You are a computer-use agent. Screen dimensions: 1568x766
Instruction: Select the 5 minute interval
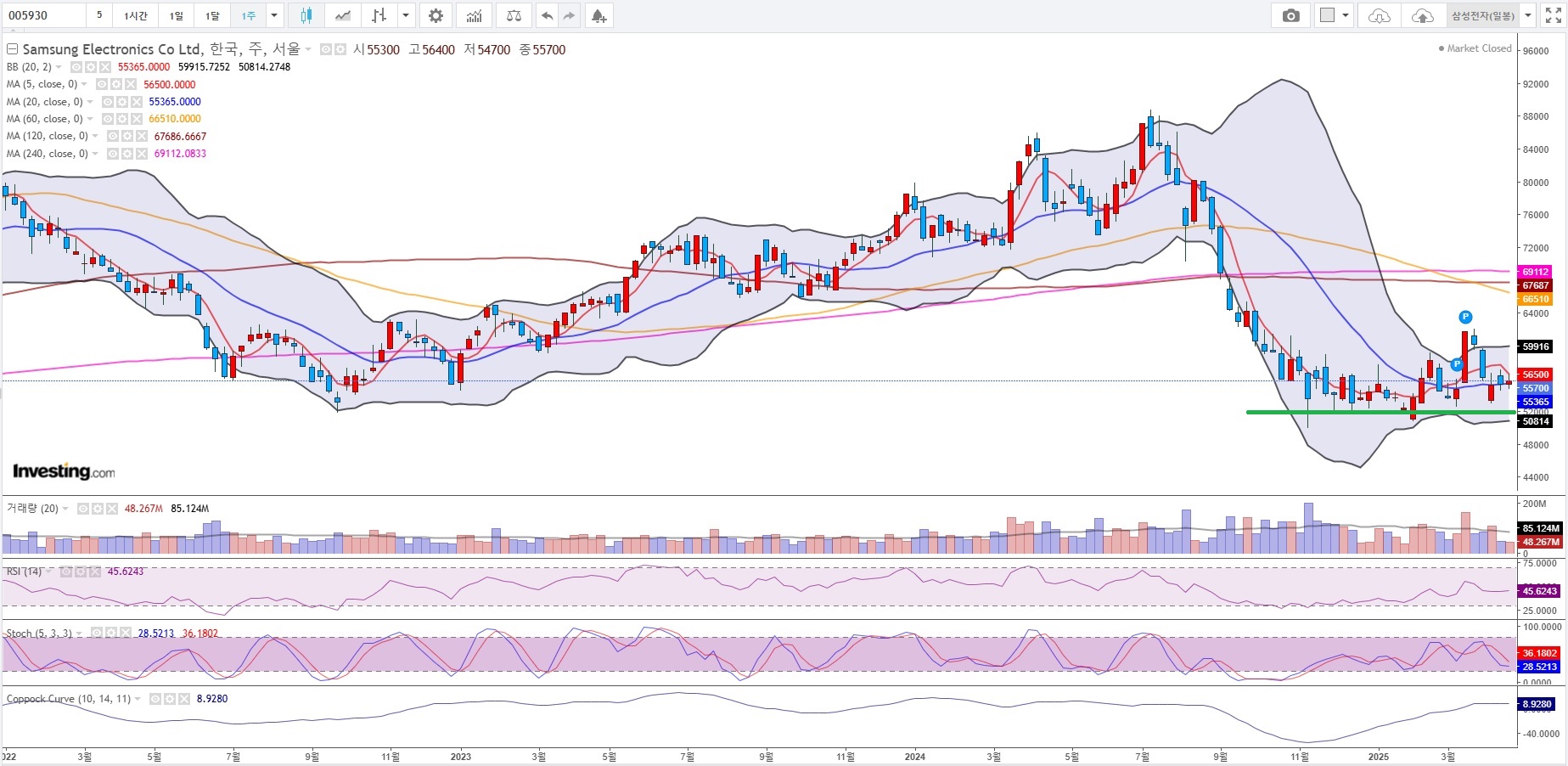click(99, 15)
